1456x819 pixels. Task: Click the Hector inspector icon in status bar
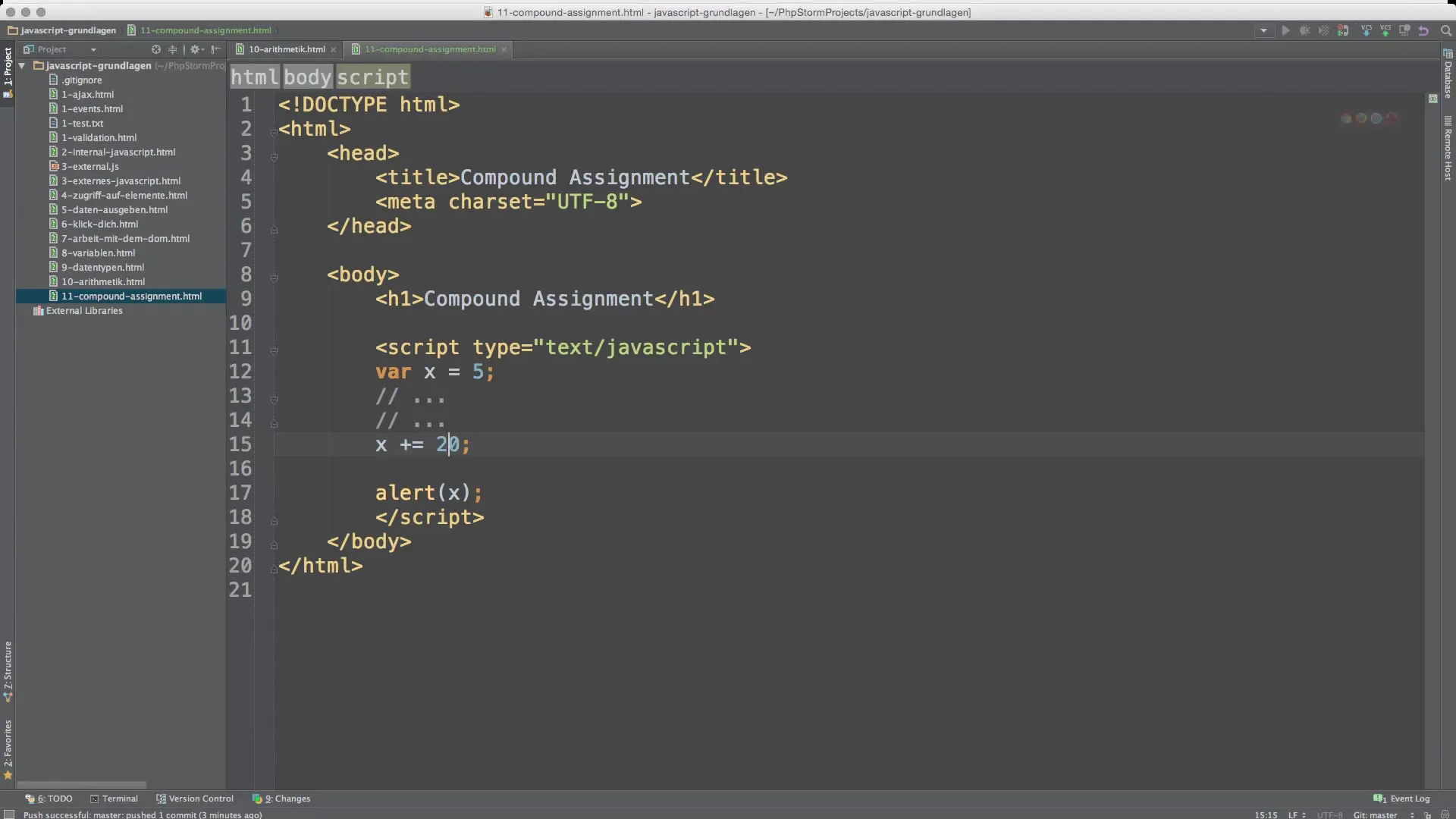(x=1444, y=815)
